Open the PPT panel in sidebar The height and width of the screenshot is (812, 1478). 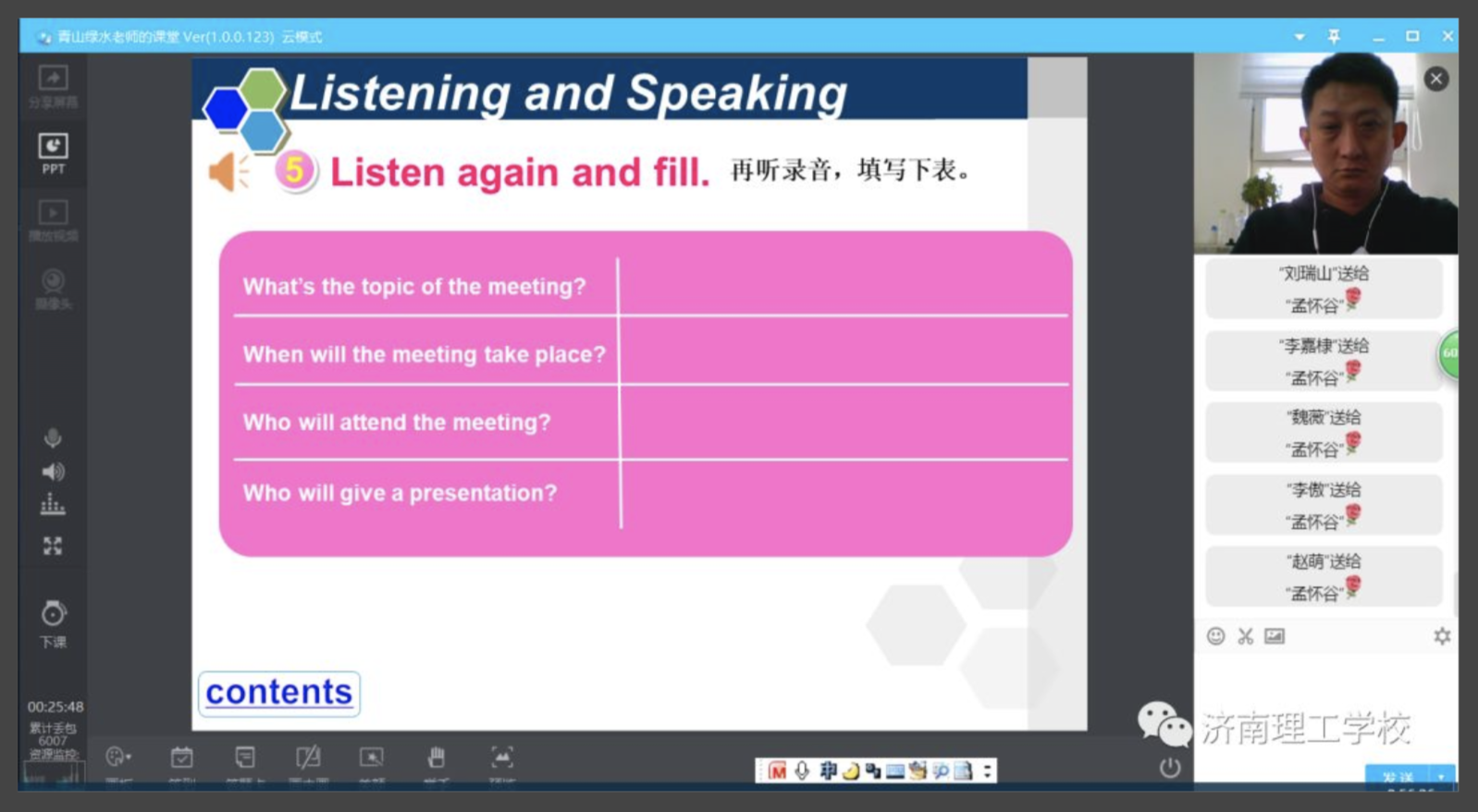point(53,153)
